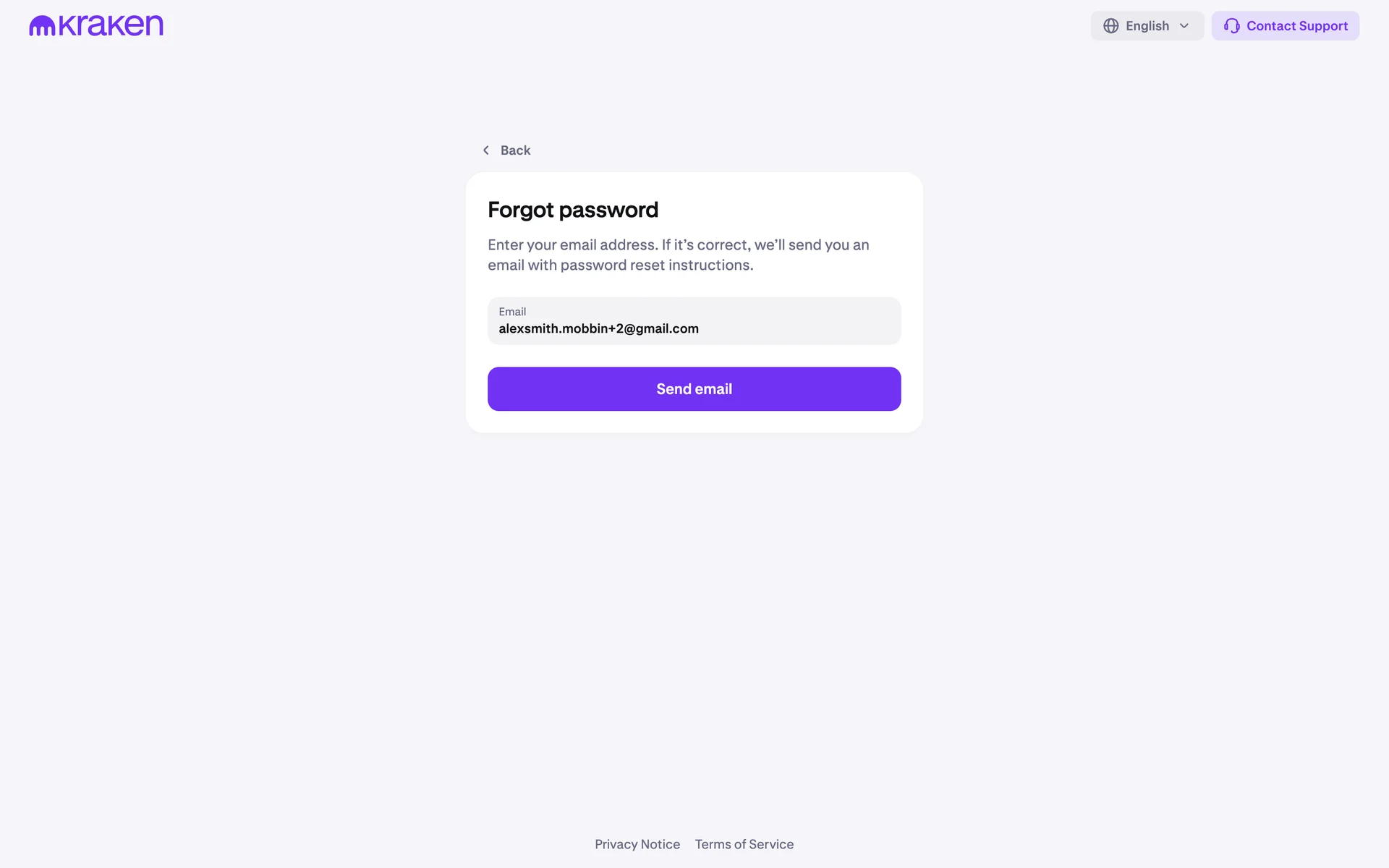Image resolution: width=1389 pixels, height=868 pixels.
Task: Click the Forgot password heading
Action: (572, 210)
